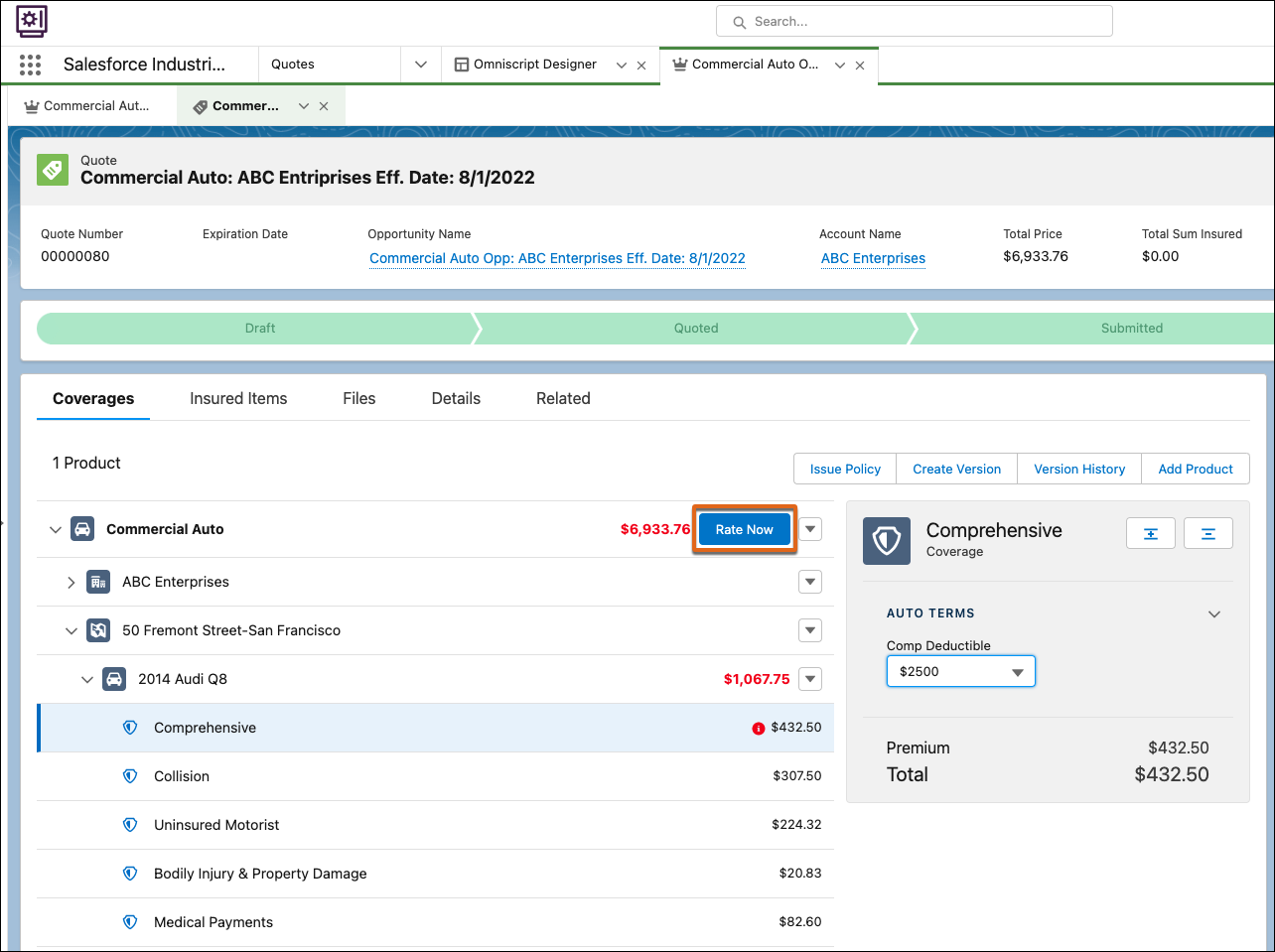
Task: Open the Omniscript Designer tab menu chevron
Action: (622, 66)
